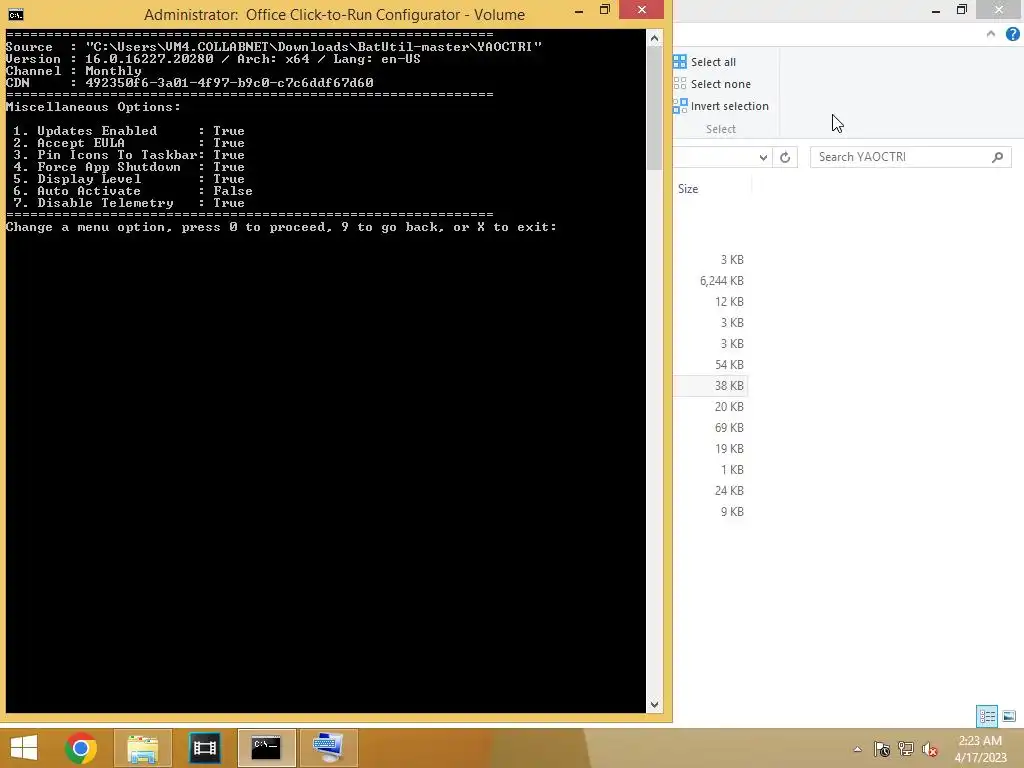Click the Display Level option line
The width and height of the screenshot is (1024, 768).
point(129,179)
